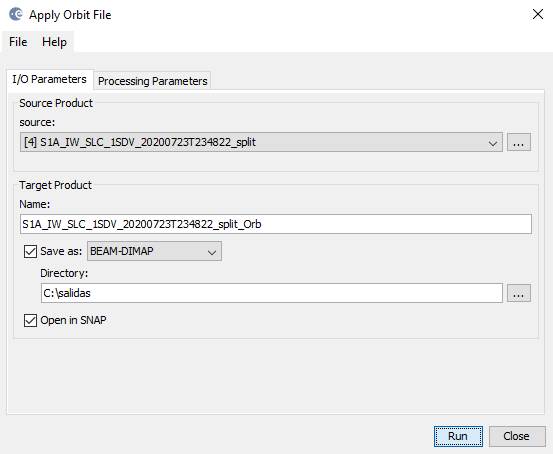Screen dimensions: 553x454
Task: Open the File menu
Action: click(x=18, y=42)
